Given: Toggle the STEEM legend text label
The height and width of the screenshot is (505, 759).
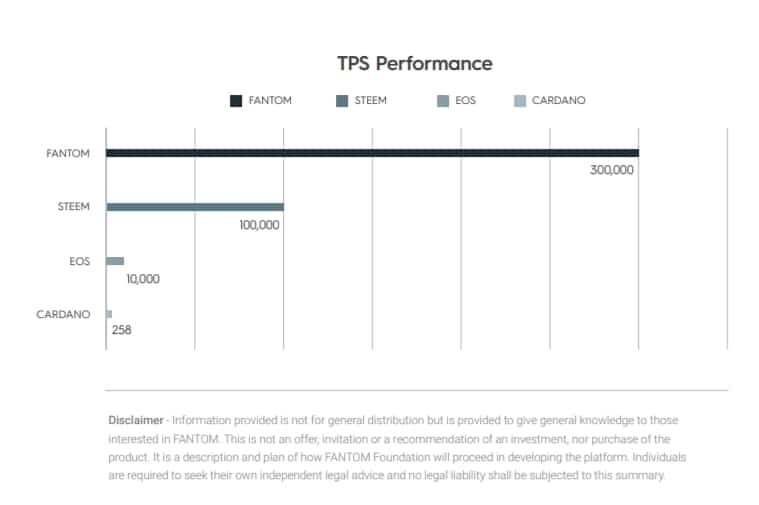Looking at the screenshot, I should click(x=370, y=101).
